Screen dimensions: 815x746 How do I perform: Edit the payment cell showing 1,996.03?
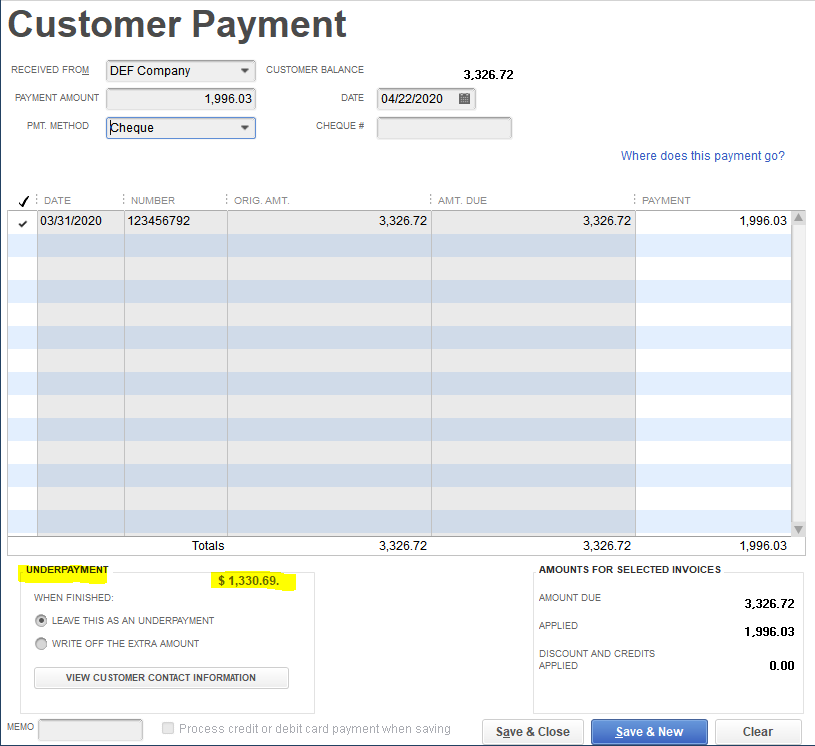[x=712, y=221]
